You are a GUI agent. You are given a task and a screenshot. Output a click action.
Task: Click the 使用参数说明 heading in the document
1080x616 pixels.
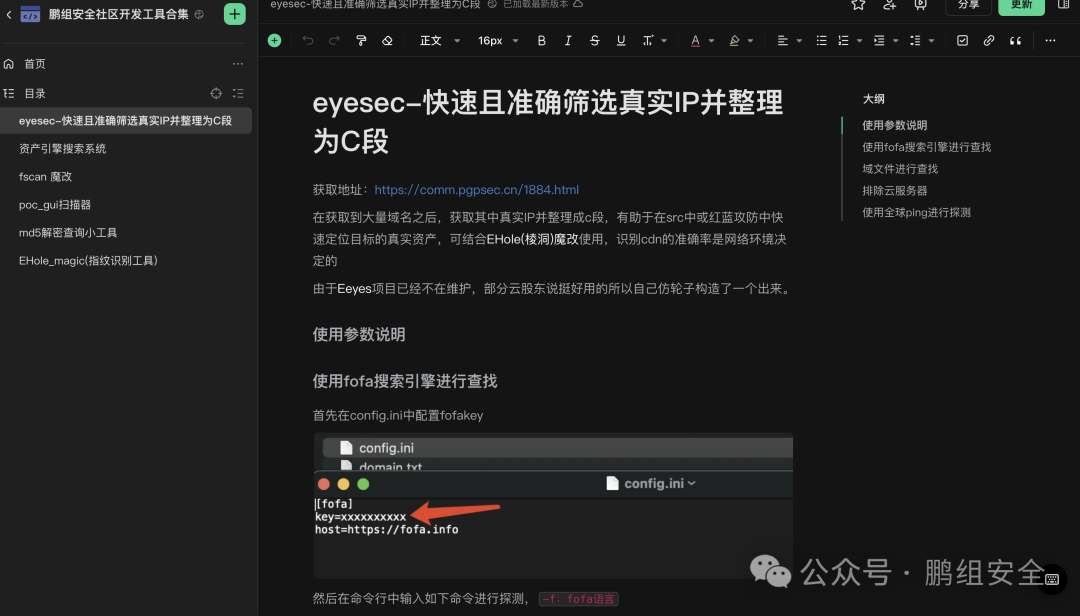point(359,335)
